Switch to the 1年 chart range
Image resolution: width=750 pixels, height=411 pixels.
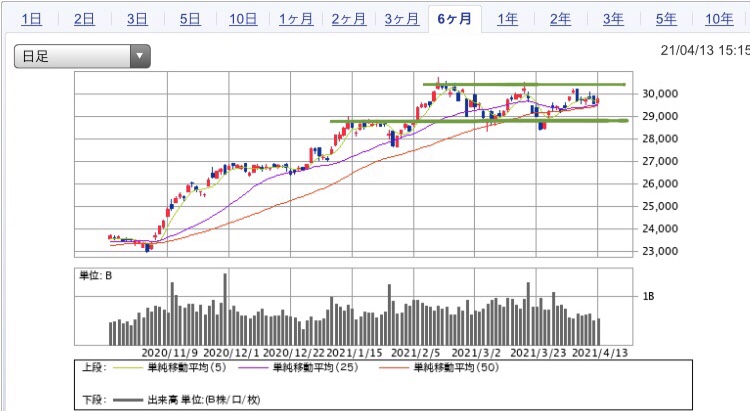point(507,19)
